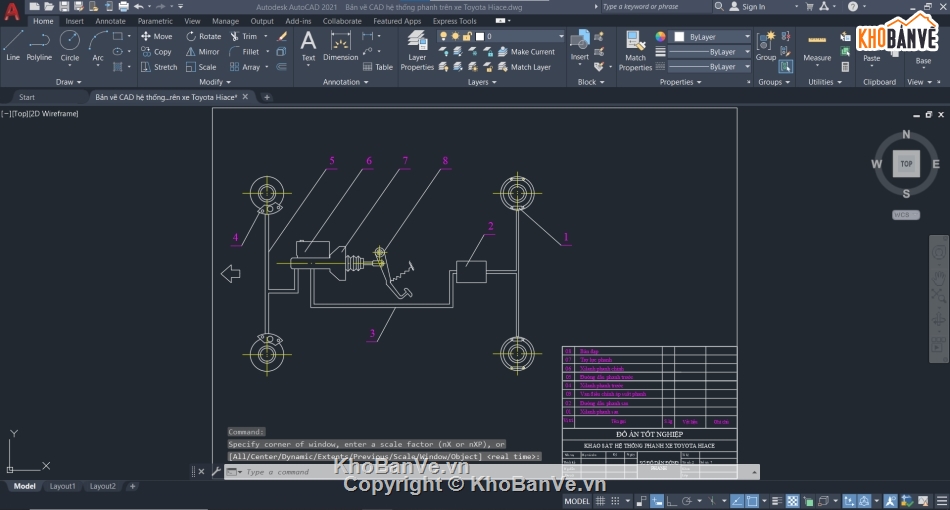Expand the Annotation panel
Image resolution: width=950 pixels, height=510 pixels.
coord(345,82)
